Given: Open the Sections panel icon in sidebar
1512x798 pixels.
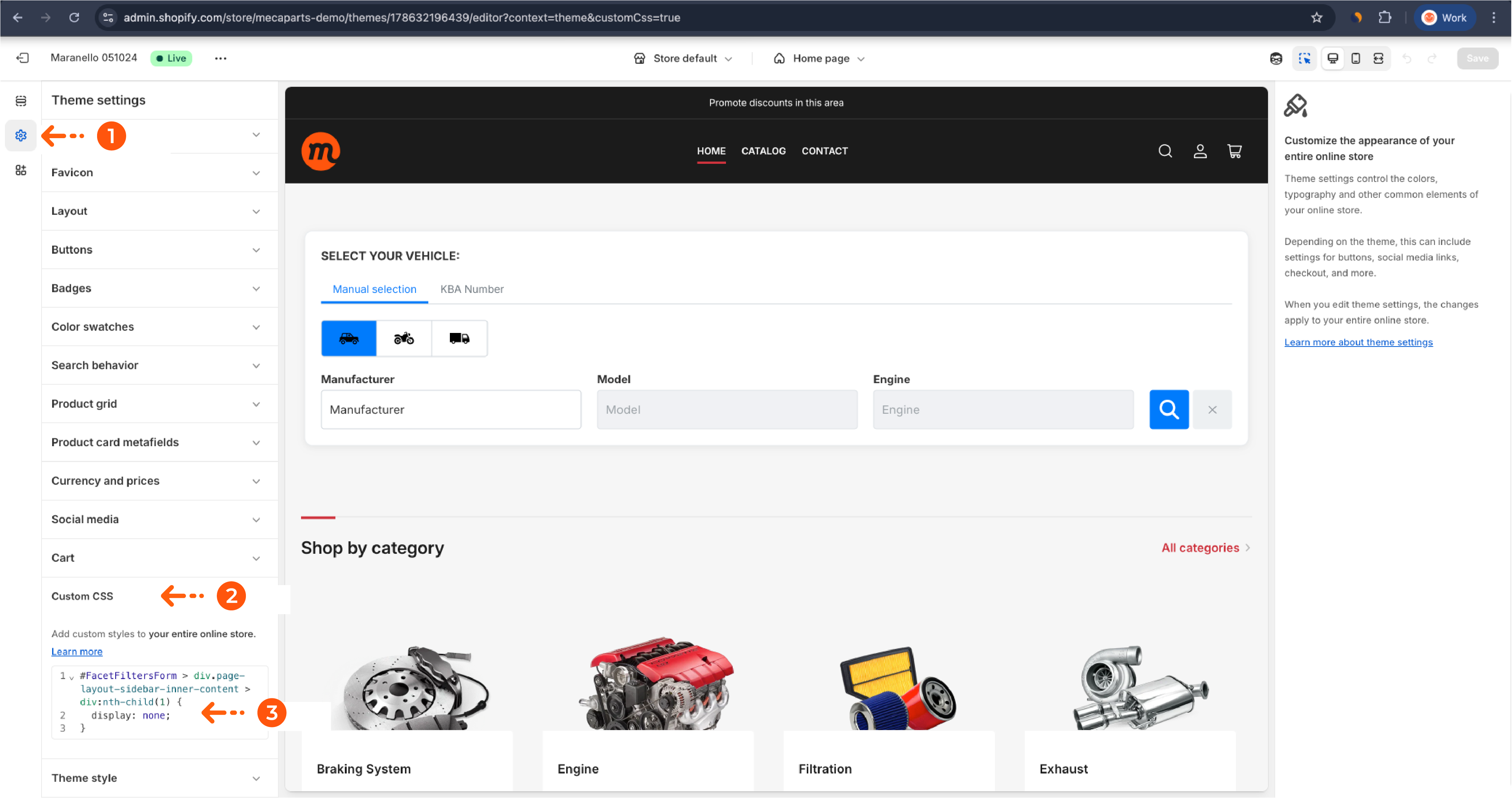Looking at the screenshot, I should (x=21, y=101).
